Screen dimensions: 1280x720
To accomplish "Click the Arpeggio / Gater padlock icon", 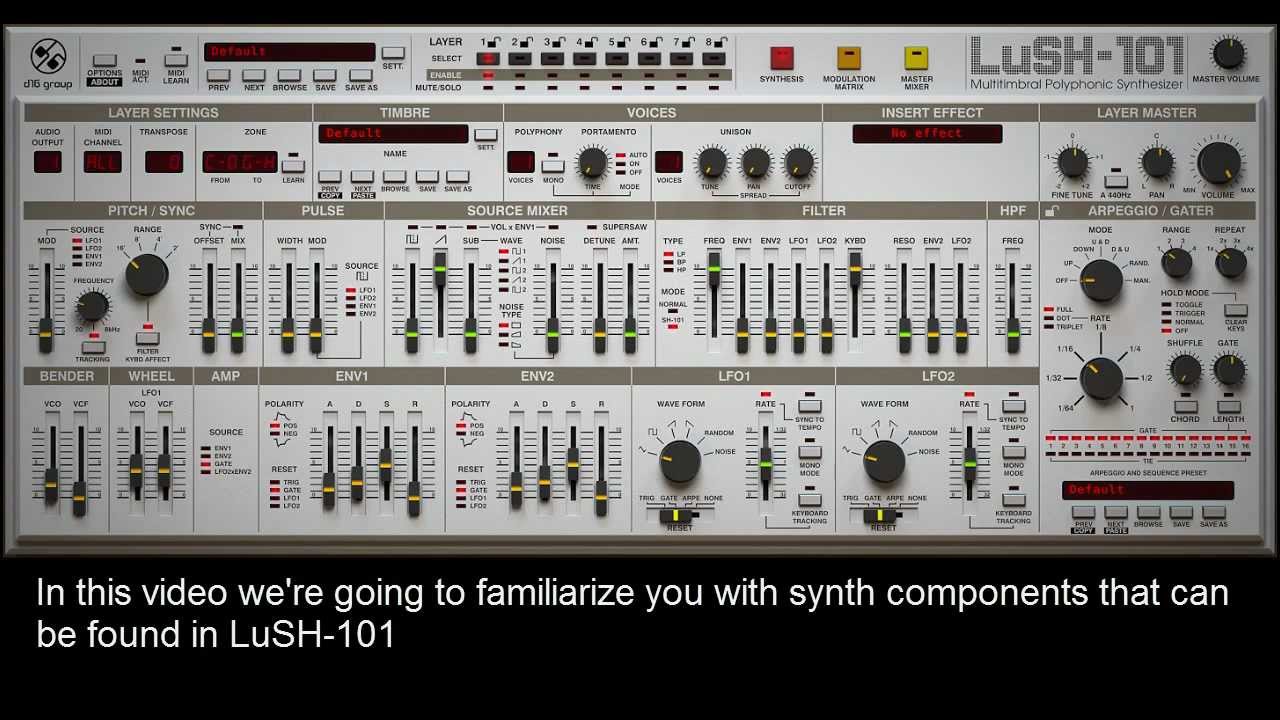I will pyautogui.click(x=1050, y=211).
